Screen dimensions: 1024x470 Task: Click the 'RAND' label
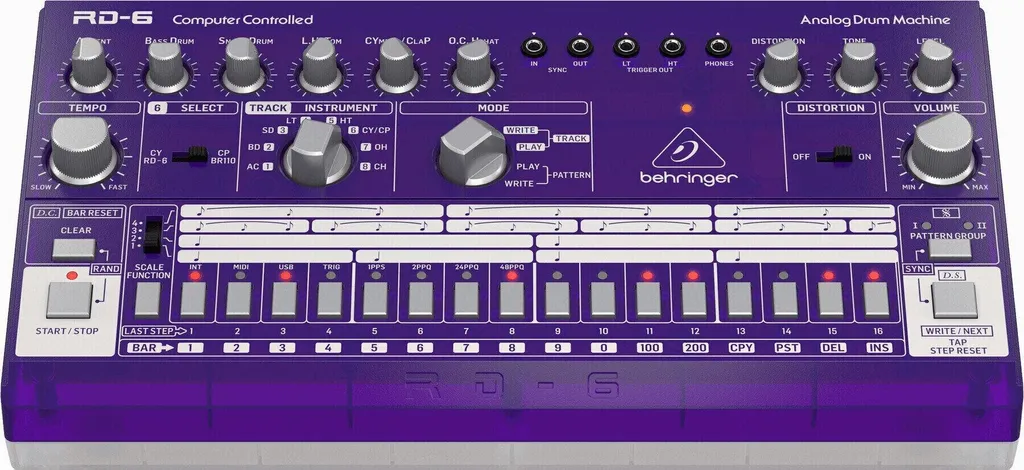(106, 269)
